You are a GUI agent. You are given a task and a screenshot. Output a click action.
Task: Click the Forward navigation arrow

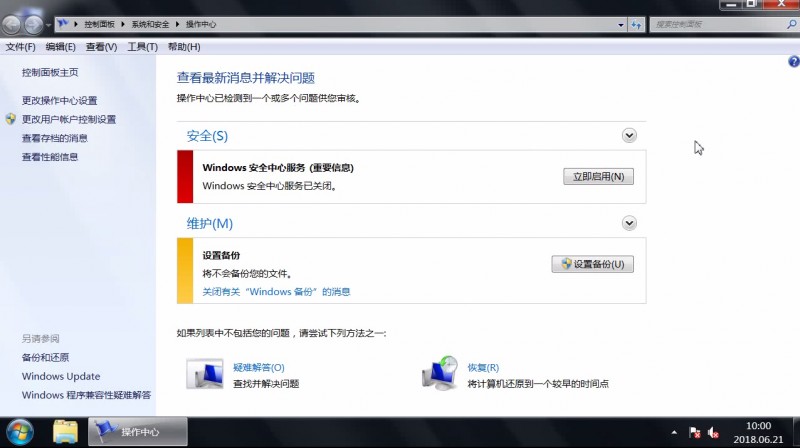[x=34, y=24]
